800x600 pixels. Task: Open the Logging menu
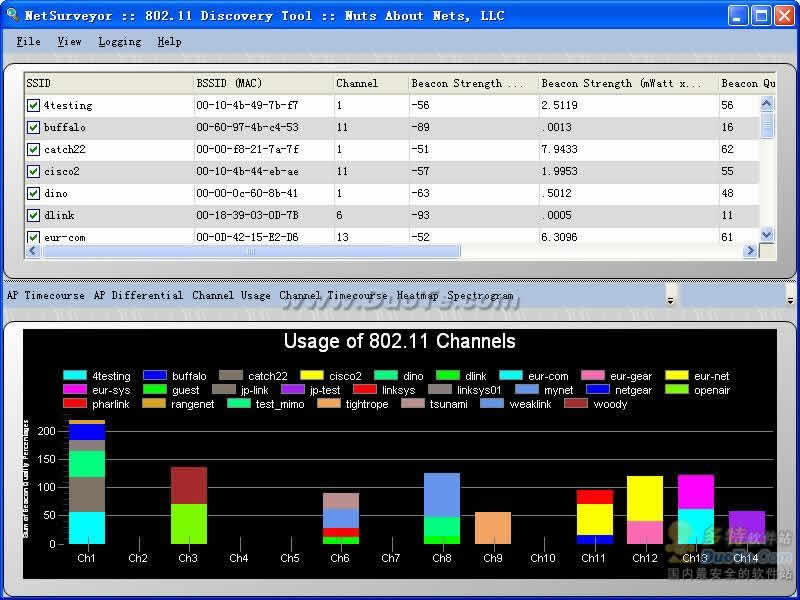coord(119,42)
